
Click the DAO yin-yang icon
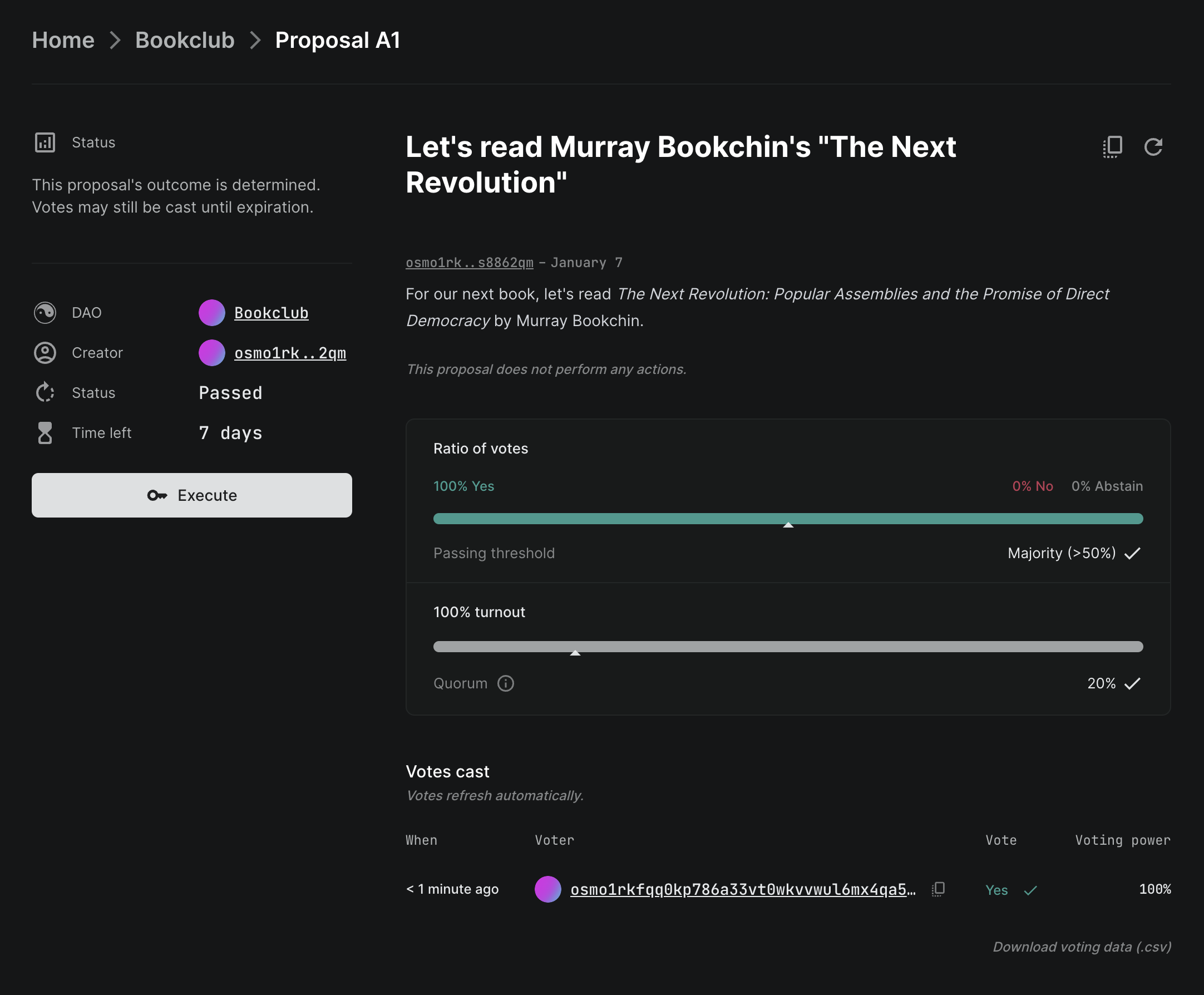(45, 313)
